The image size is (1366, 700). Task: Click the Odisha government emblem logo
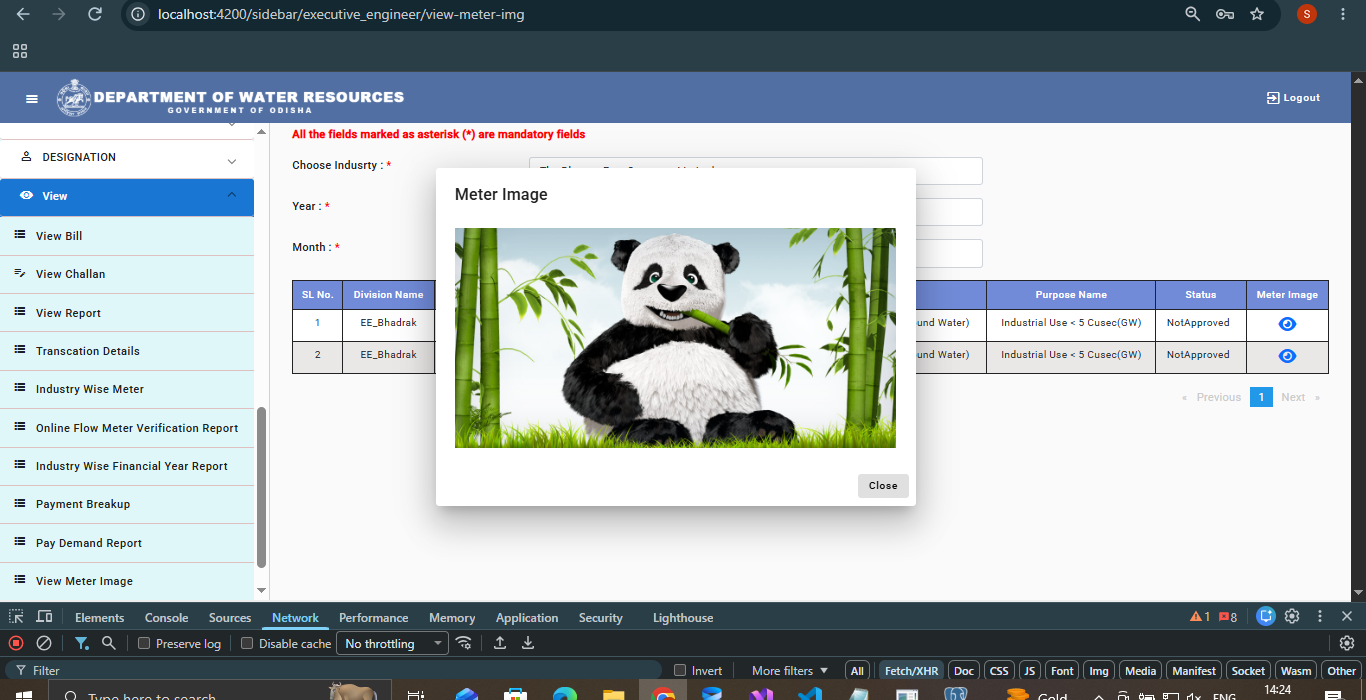(73, 98)
